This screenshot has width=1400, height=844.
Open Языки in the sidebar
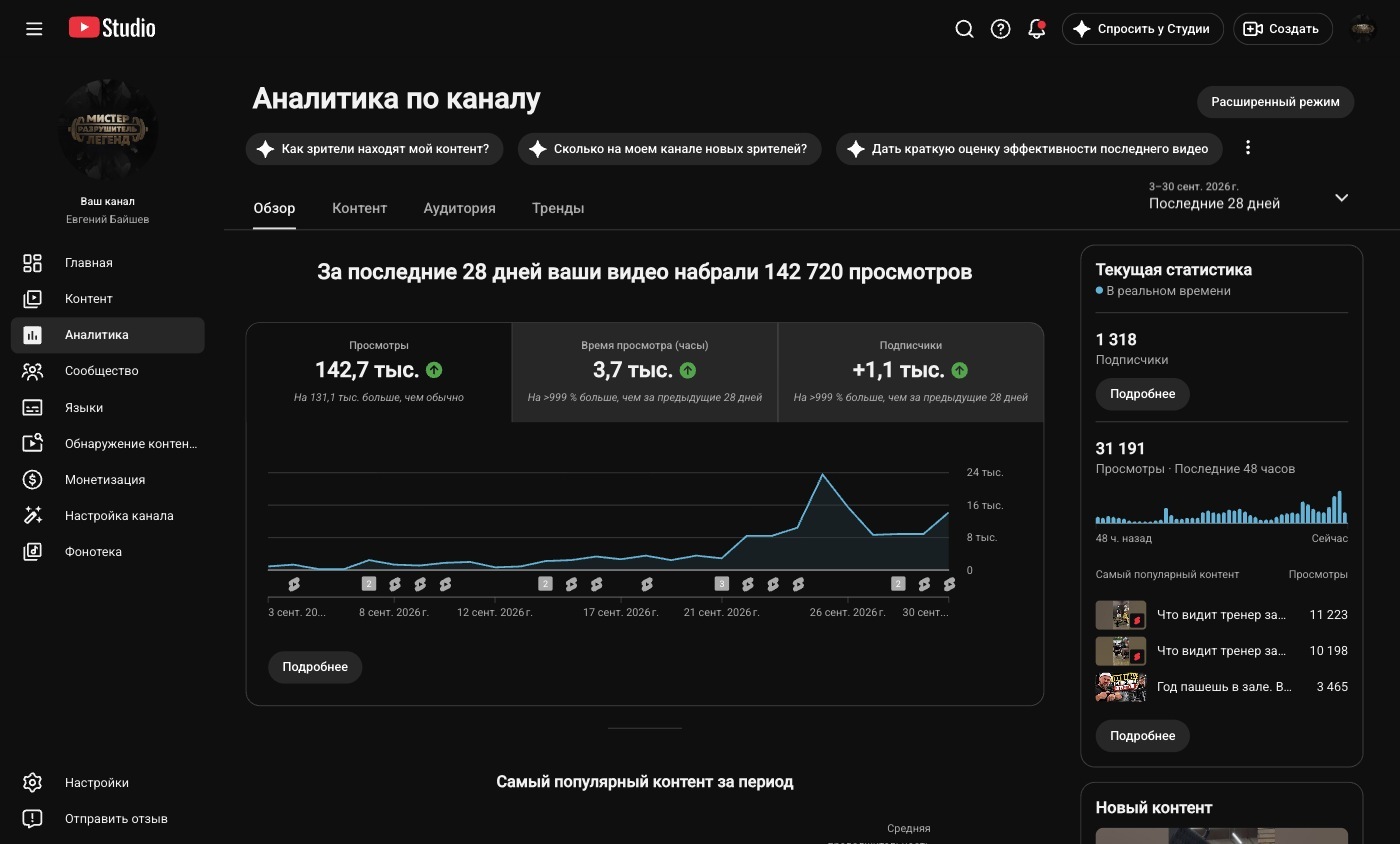click(x=108, y=408)
